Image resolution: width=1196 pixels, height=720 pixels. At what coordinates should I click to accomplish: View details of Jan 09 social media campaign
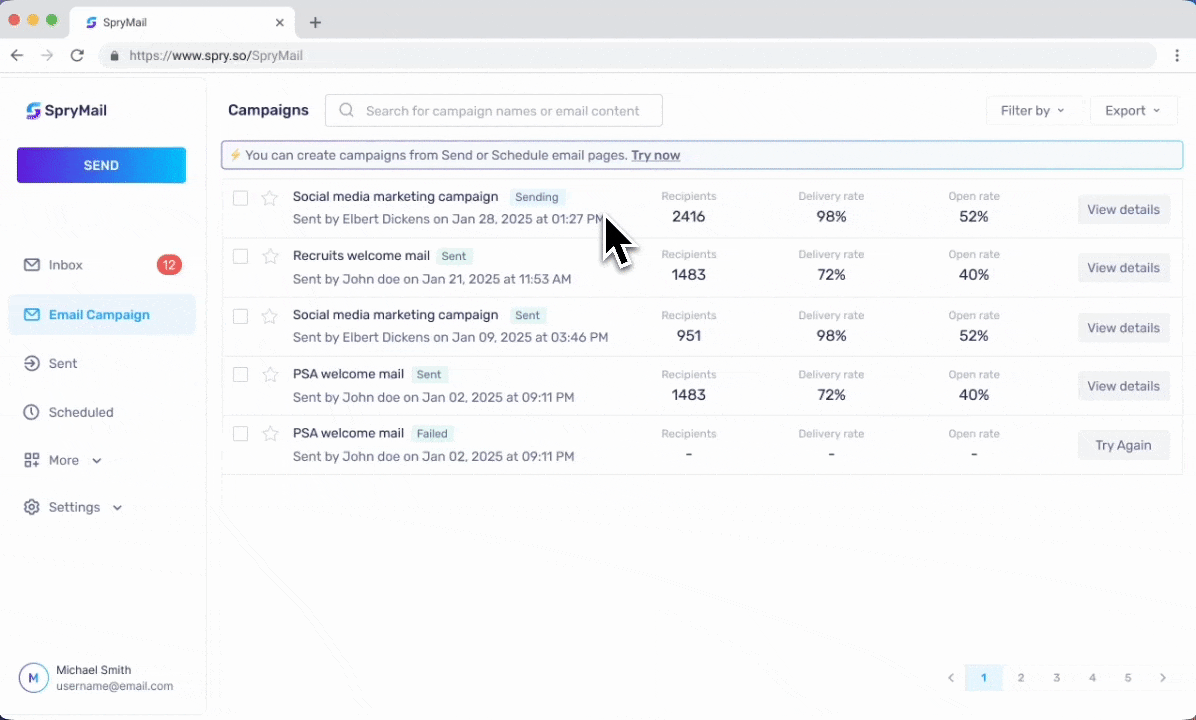pyautogui.click(x=1124, y=327)
